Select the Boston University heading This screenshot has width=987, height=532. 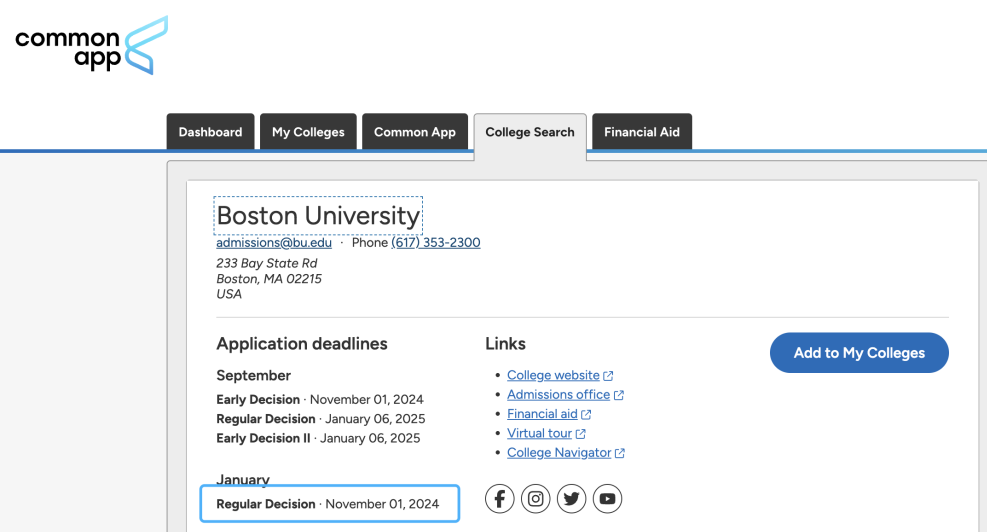(318, 216)
